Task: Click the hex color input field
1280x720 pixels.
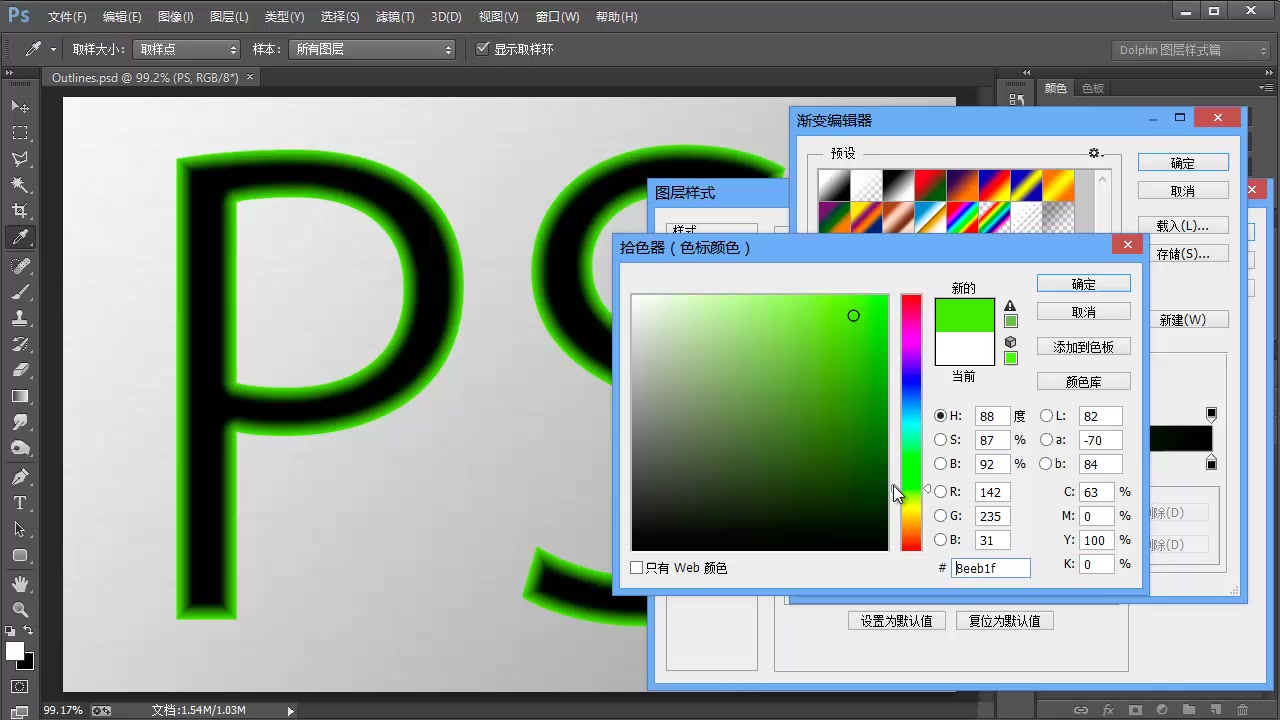Action: 990,568
